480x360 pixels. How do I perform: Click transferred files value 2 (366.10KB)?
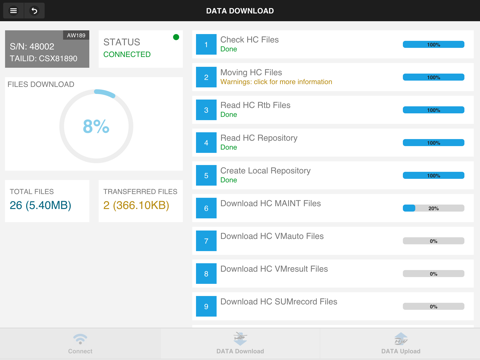coord(136,205)
